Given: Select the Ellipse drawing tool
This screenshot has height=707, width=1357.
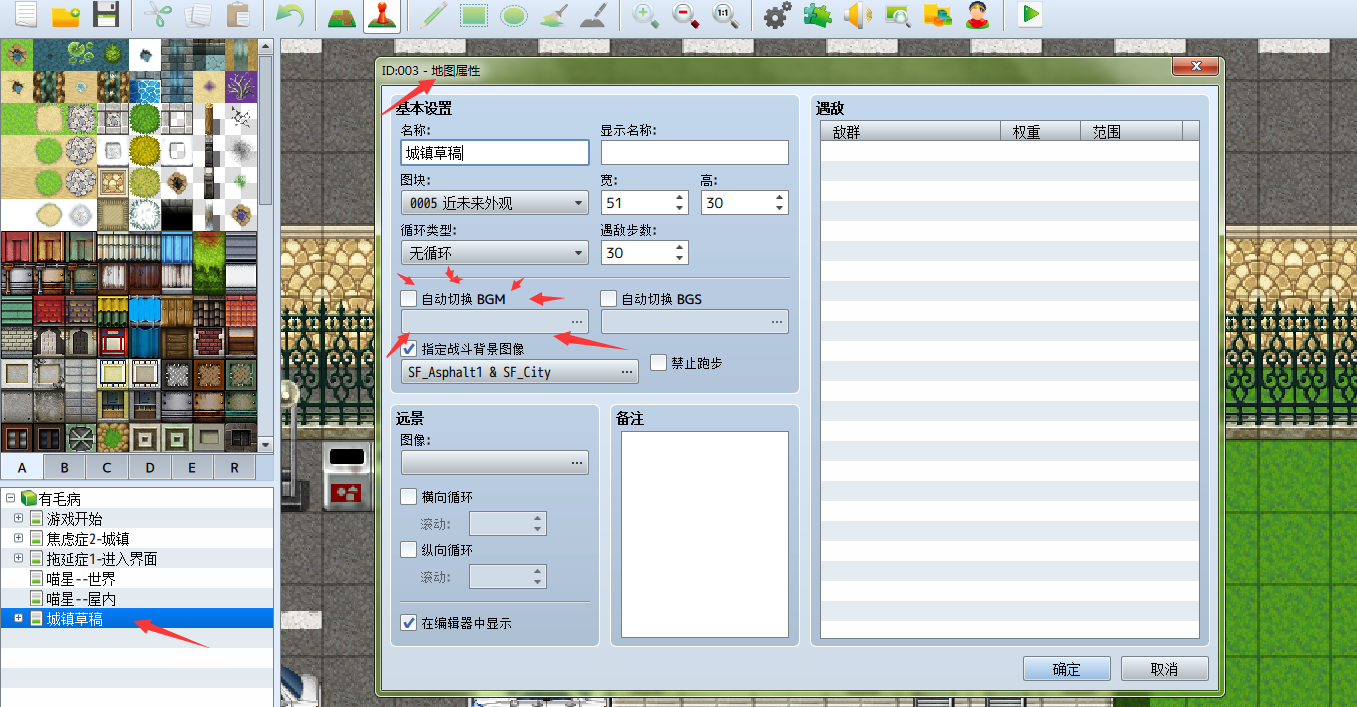Looking at the screenshot, I should pyautogui.click(x=514, y=16).
